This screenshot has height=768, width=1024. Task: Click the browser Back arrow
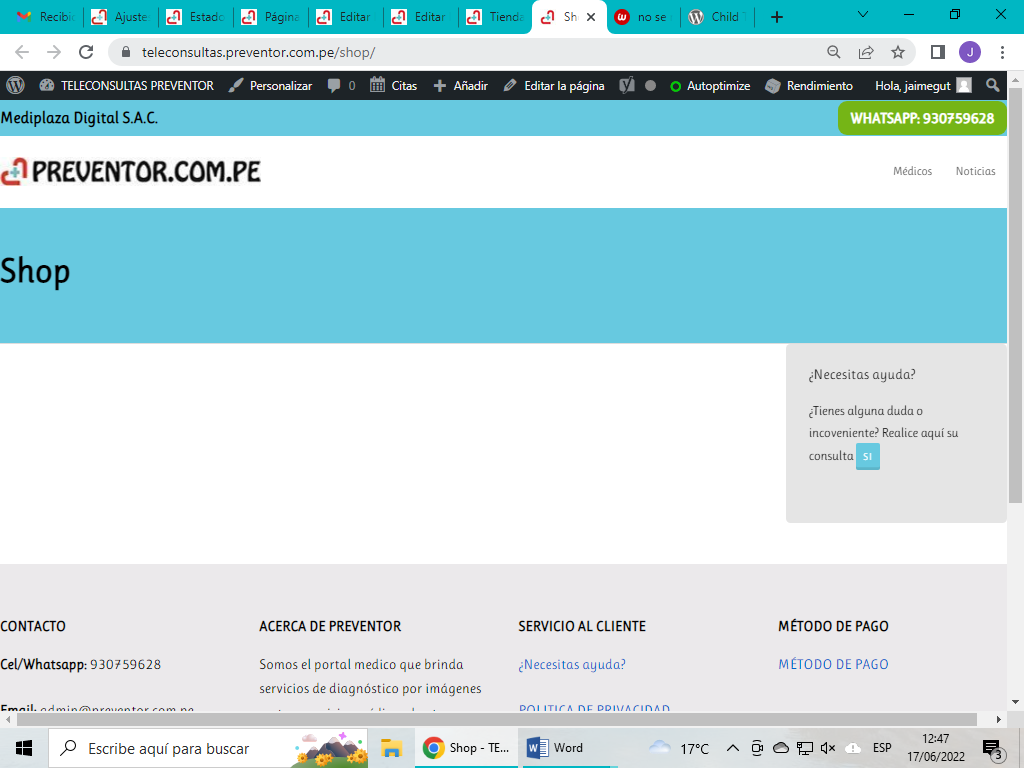(x=22, y=52)
